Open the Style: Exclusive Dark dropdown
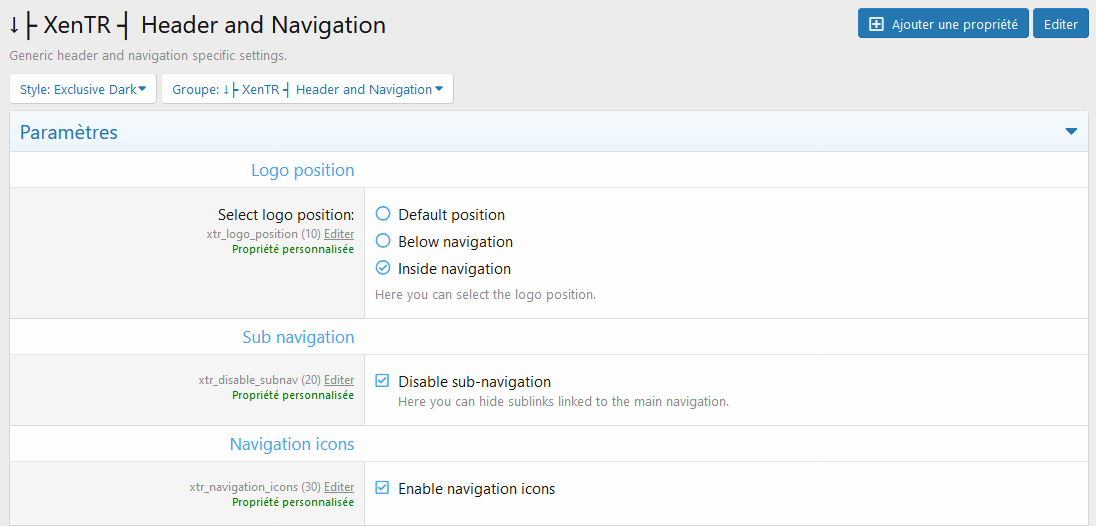 tap(82, 89)
